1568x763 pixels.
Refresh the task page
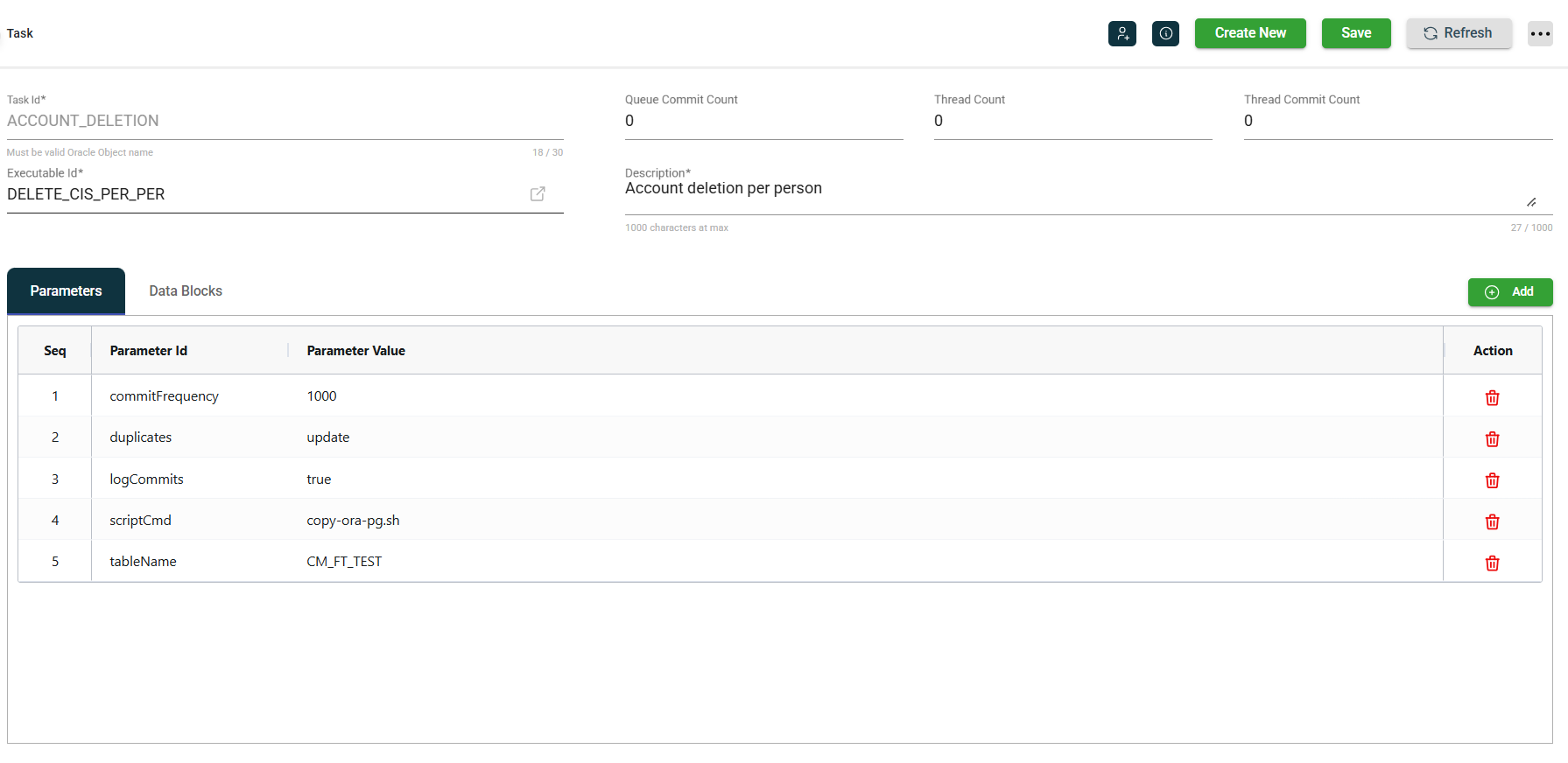[x=1459, y=33]
